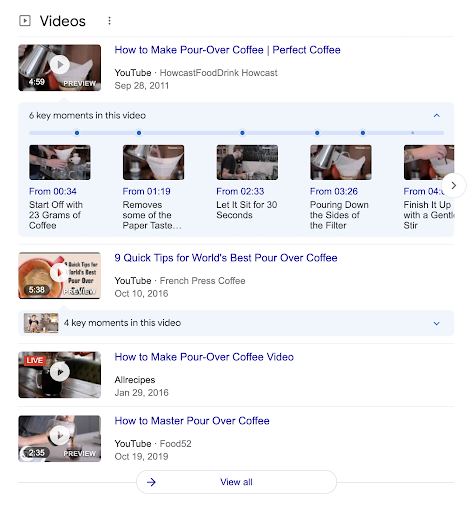Open the three-dot menu beside Videos
Viewport: 469px width, 512px height.
pyautogui.click(x=109, y=21)
